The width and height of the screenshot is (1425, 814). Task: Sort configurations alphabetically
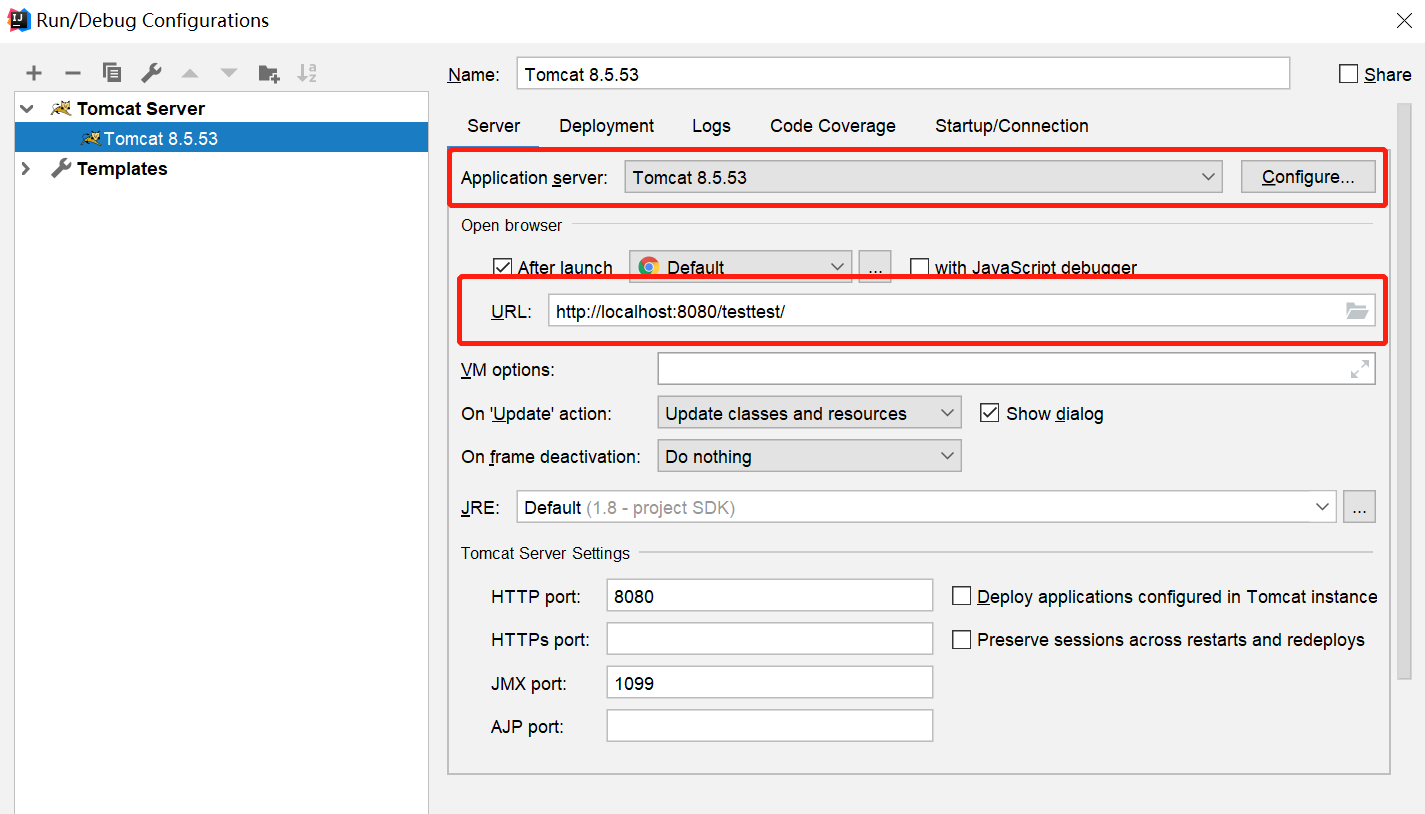click(x=307, y=73)
